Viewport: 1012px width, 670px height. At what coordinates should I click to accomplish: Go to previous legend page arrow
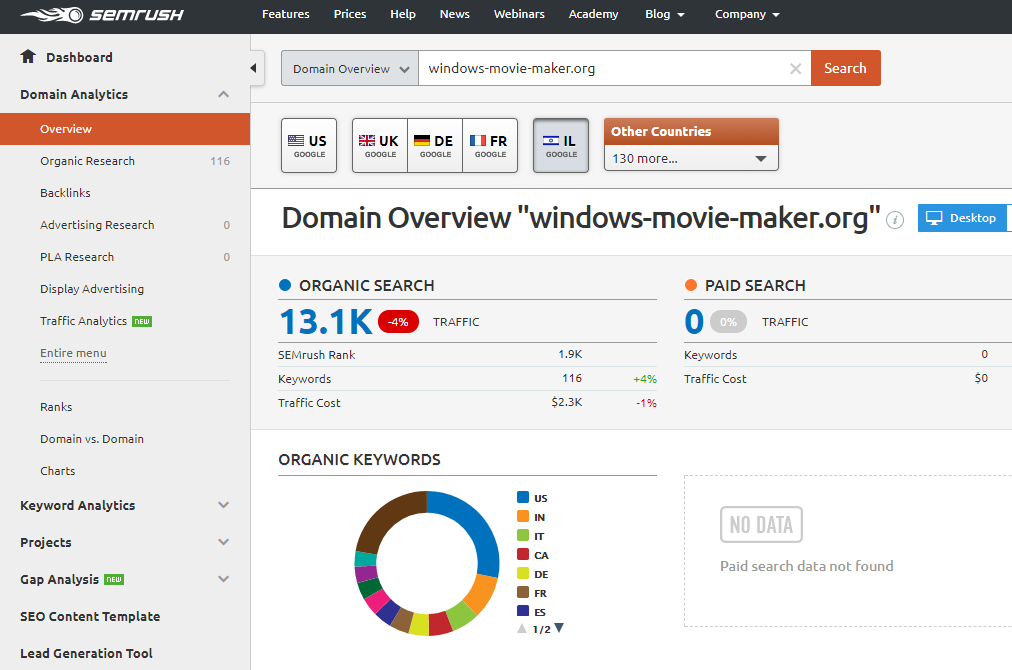tap(521, 628)
